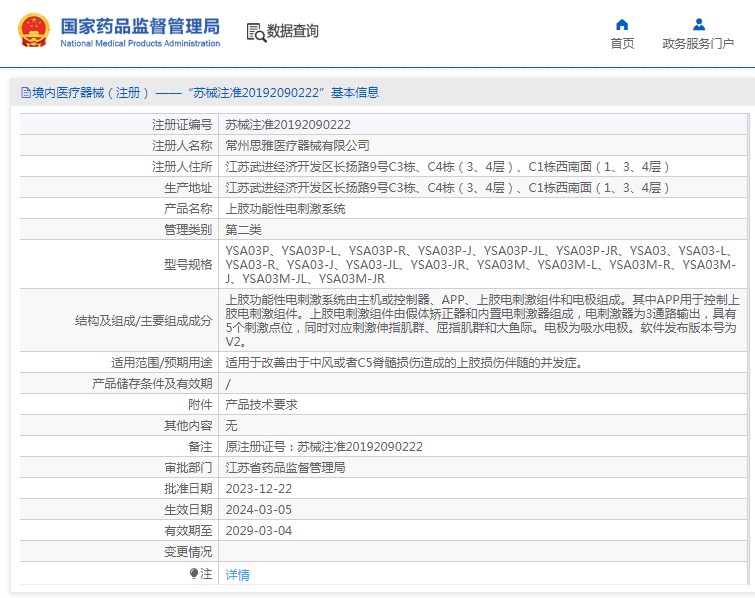Click the 产品名称 row label

[x=188, y=208]
